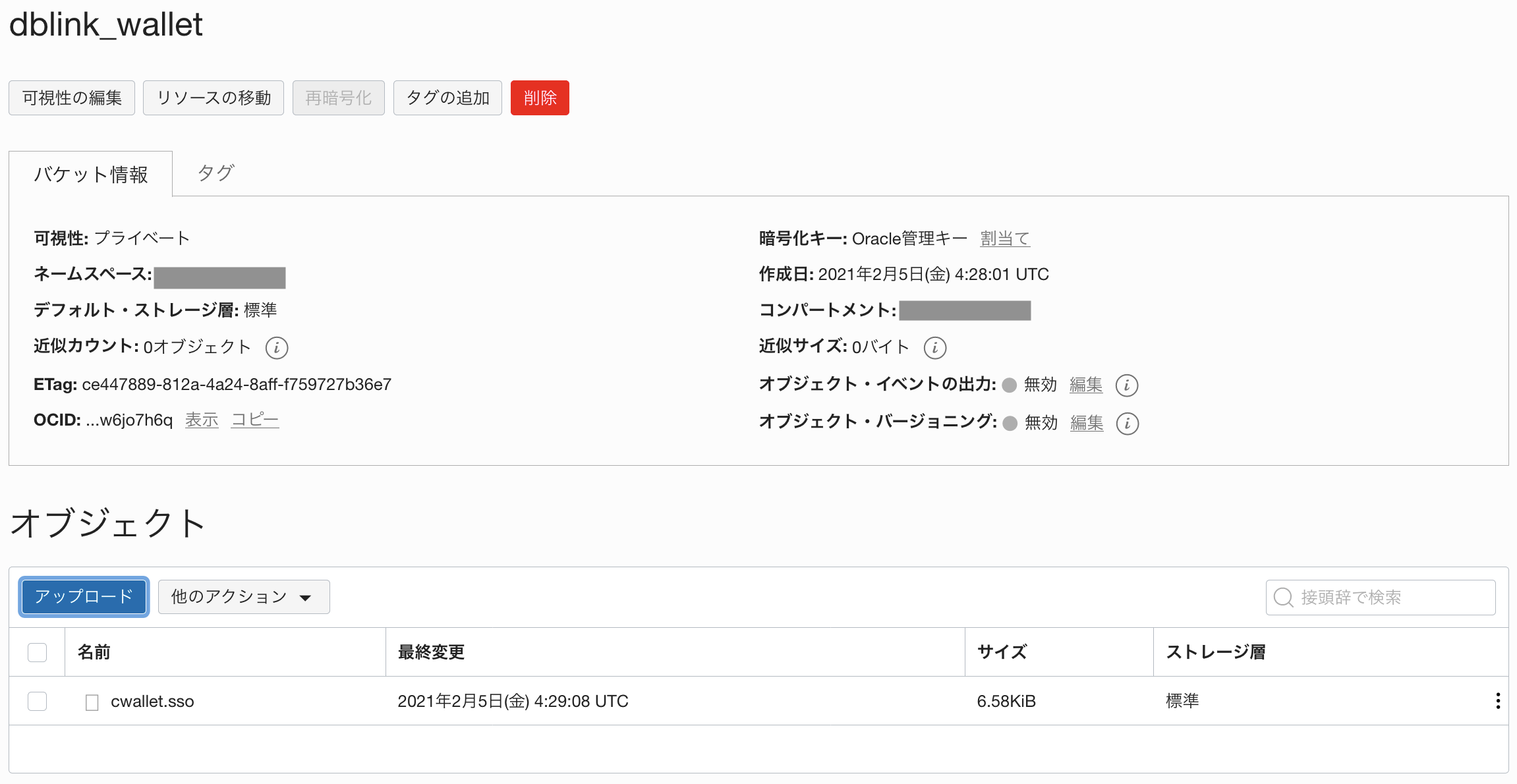Check the checkbox for the cwallet.sso row
1517x784 pixels.
pos(37,701)
